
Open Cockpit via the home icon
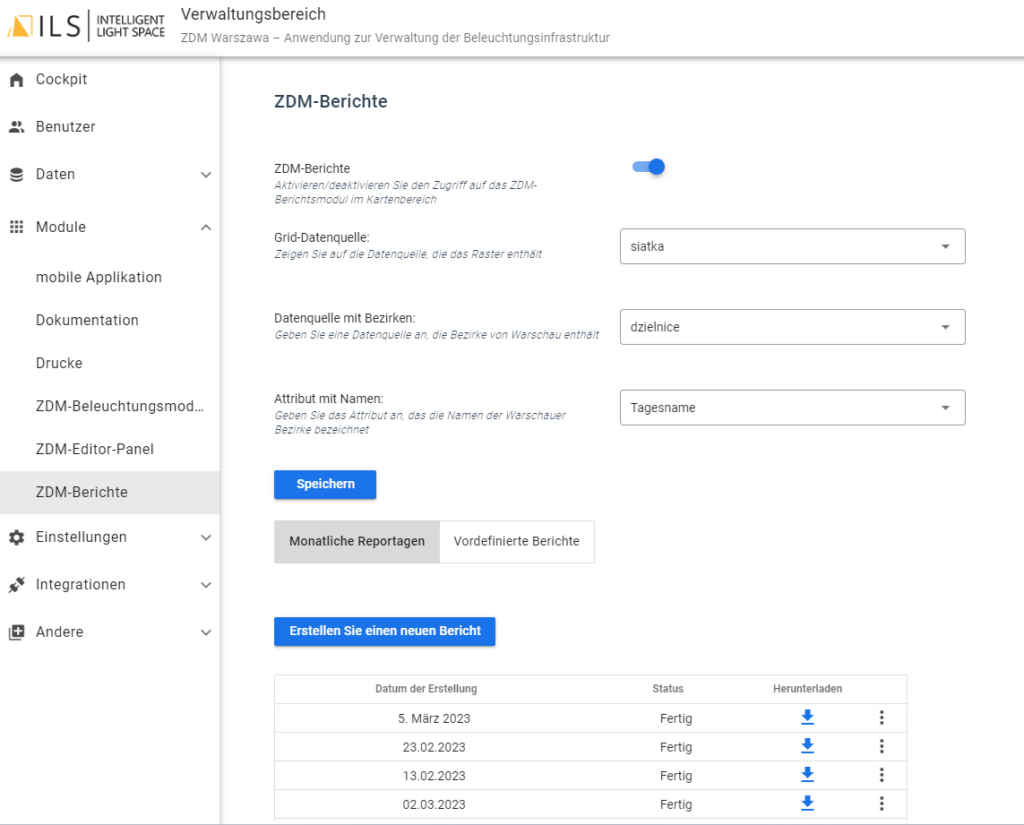click(x=16, y=80)
